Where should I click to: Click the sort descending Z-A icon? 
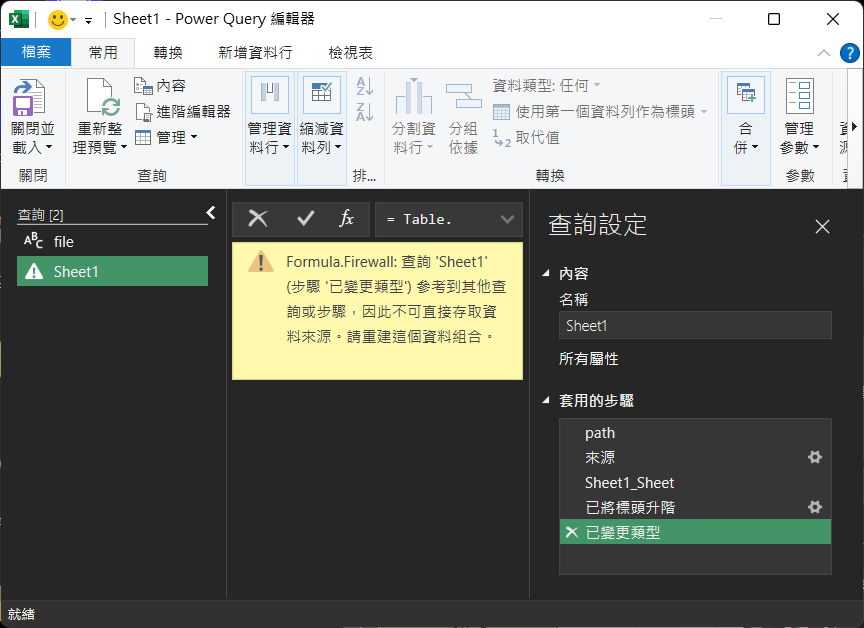pyautogui.click(x=364, y=111)
